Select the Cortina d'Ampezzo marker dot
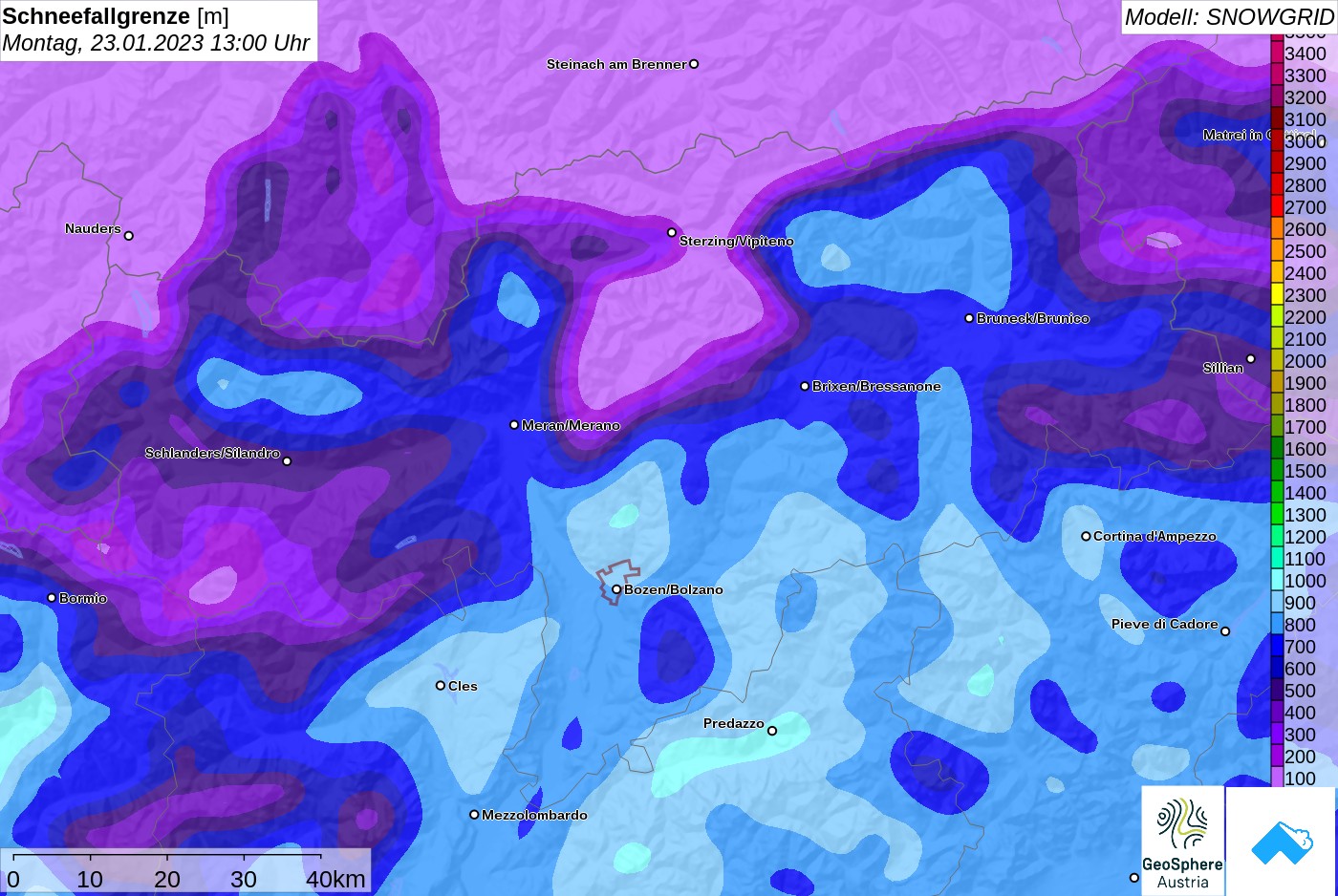The image size is (1338, 896). (1086, 536)
